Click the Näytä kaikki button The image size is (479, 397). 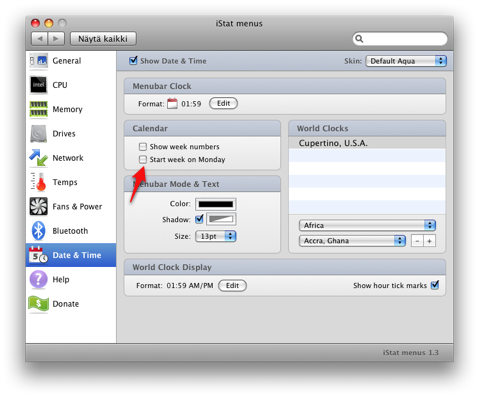103,39
